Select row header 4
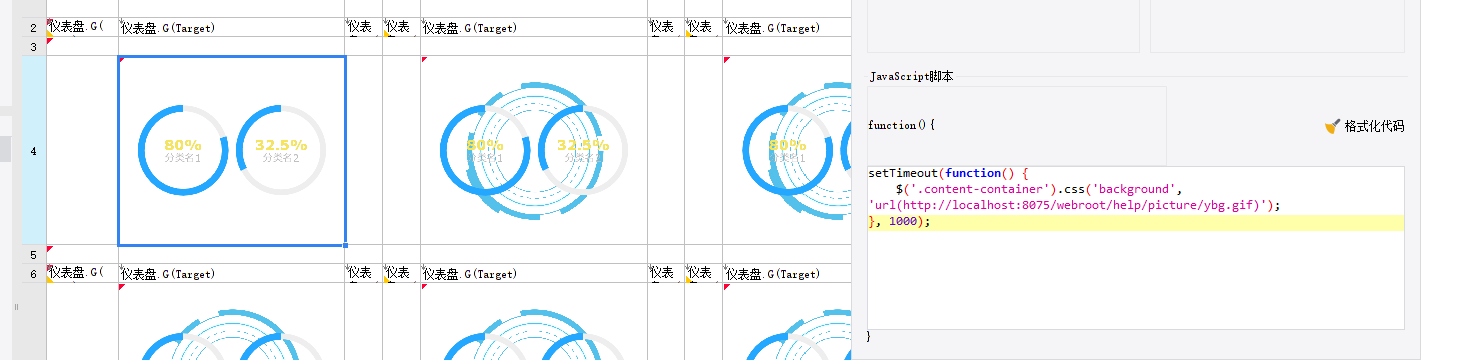The image size is (1477, 360). click(x=33, y=150)
